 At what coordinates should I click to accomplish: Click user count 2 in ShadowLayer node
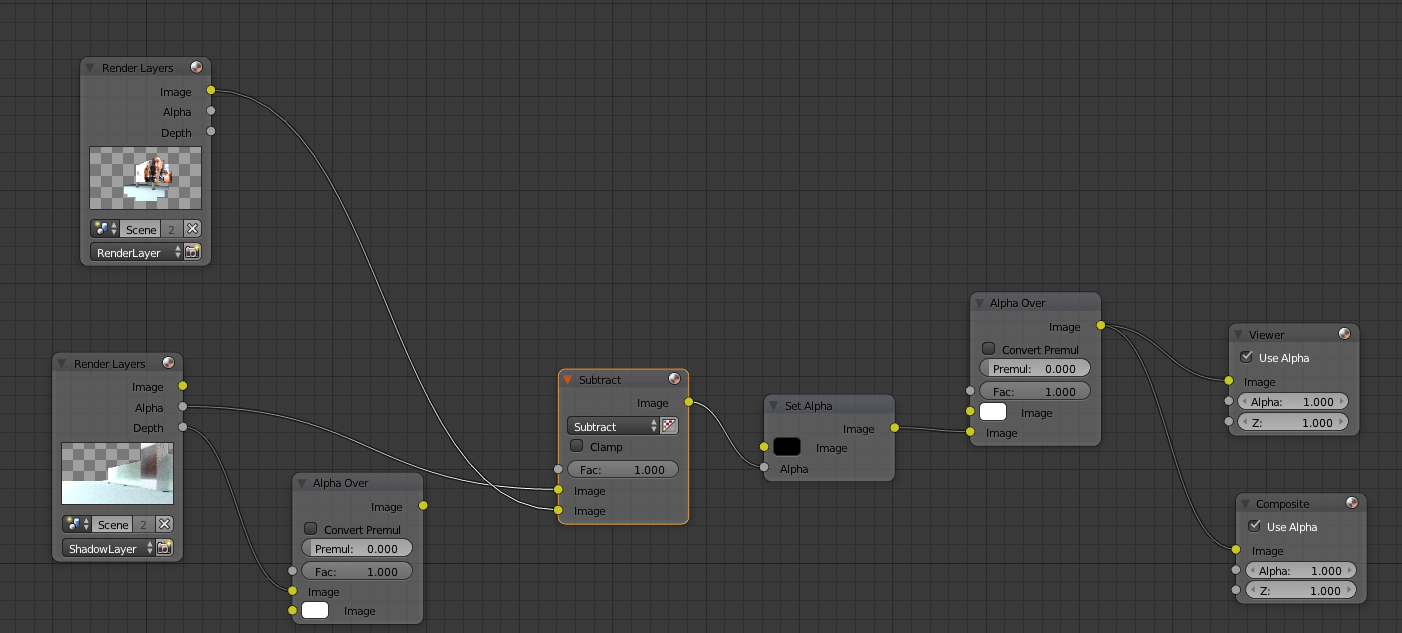click(x=144, y=524)
